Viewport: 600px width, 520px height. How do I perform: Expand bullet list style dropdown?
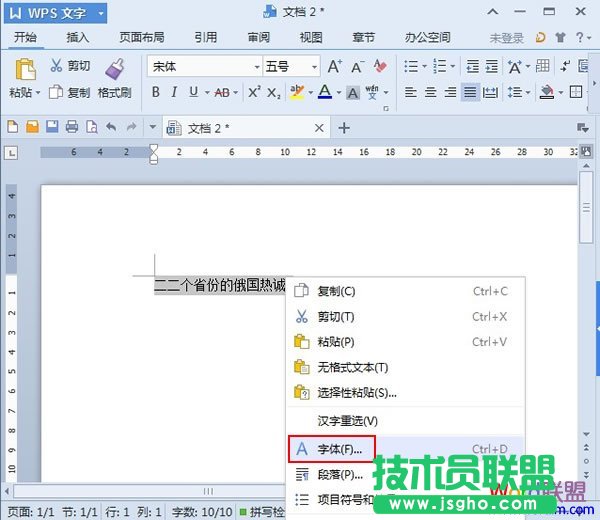point(424,67)
